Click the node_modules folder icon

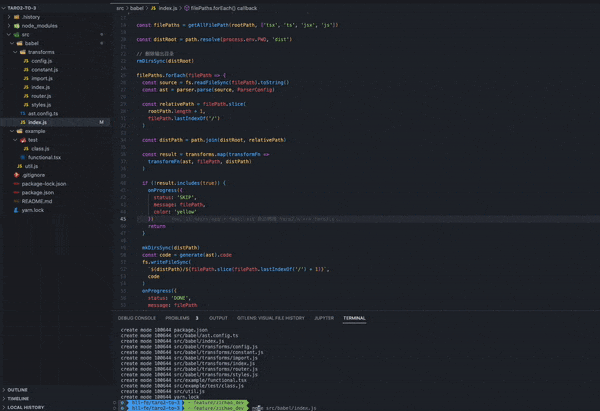tap(16, 26)
